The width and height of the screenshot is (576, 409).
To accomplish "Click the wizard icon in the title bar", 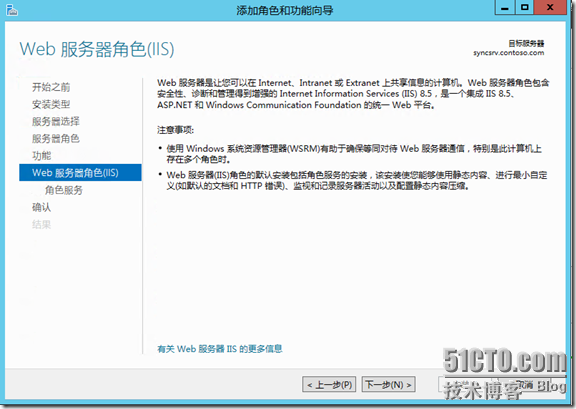I will click(12, 10).
